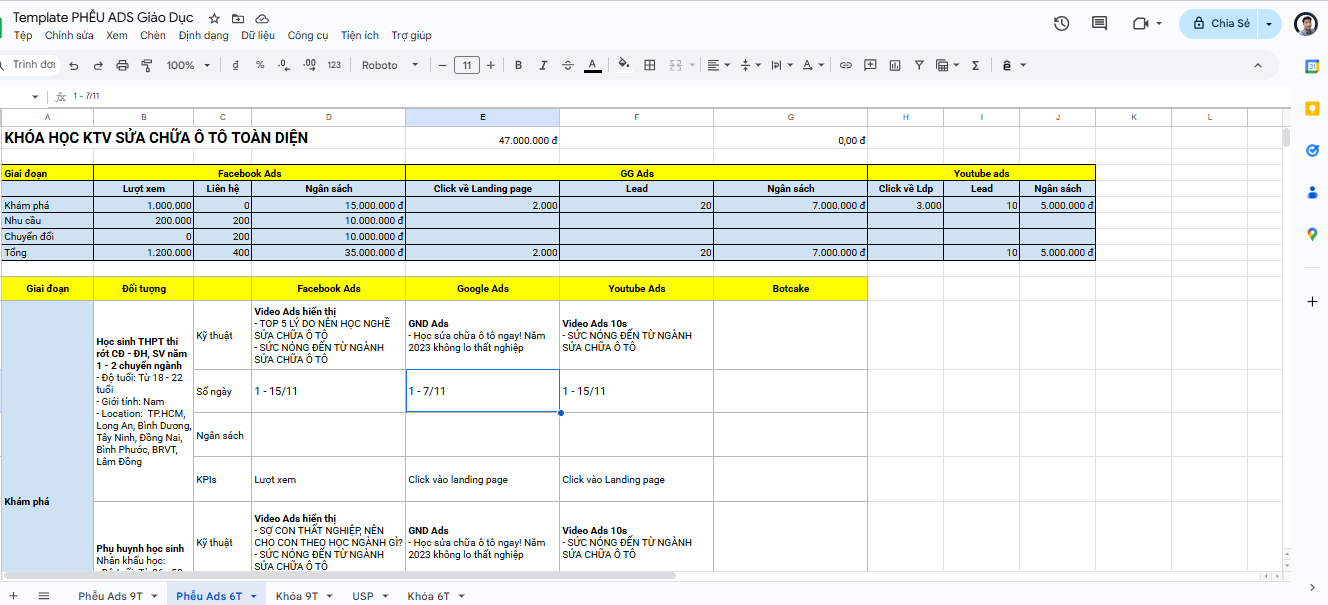
Task: Open the 123 number formats menu
Action: 334,65
